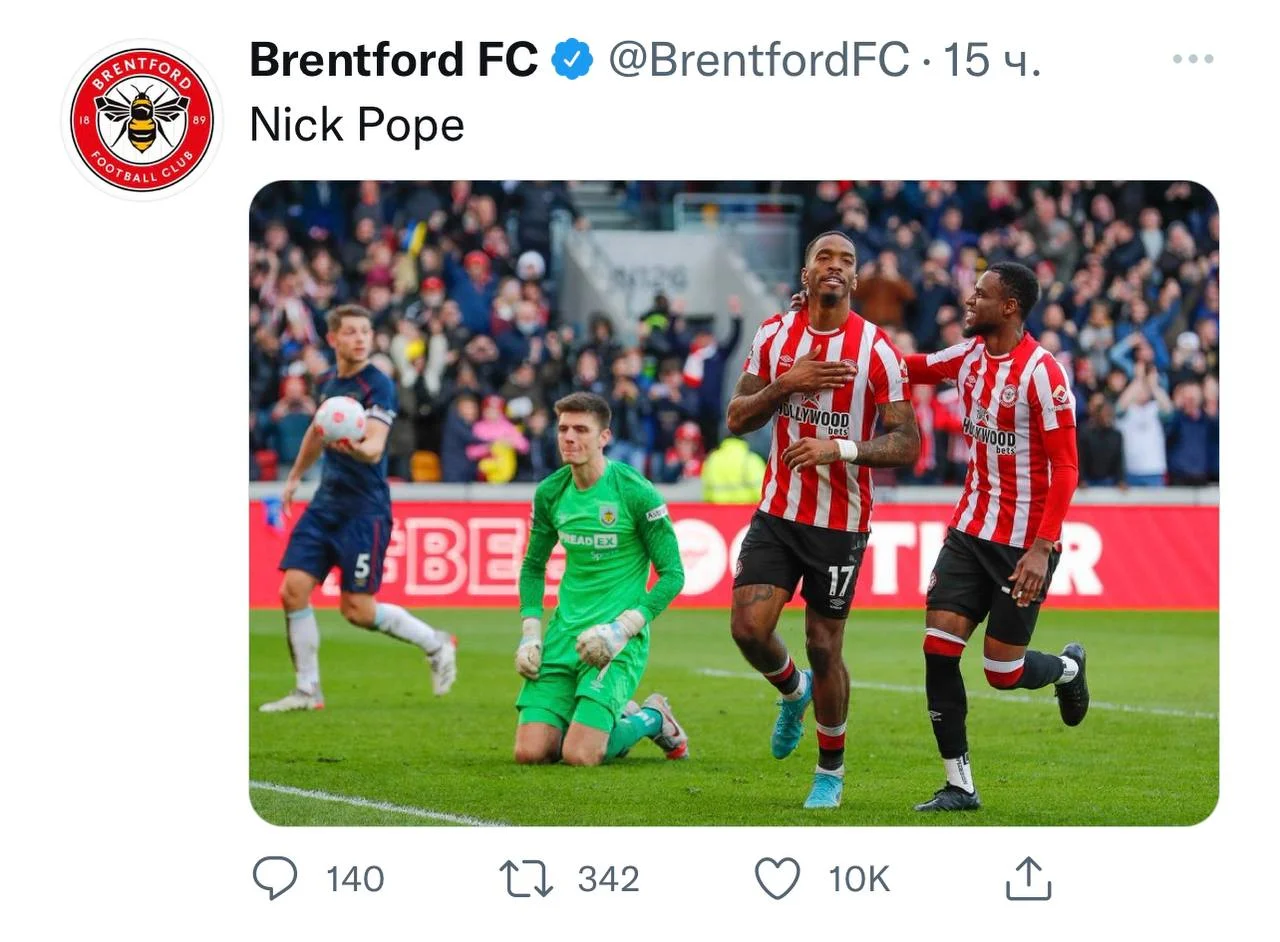Open the three-dot more options menu

point(1192,60)
